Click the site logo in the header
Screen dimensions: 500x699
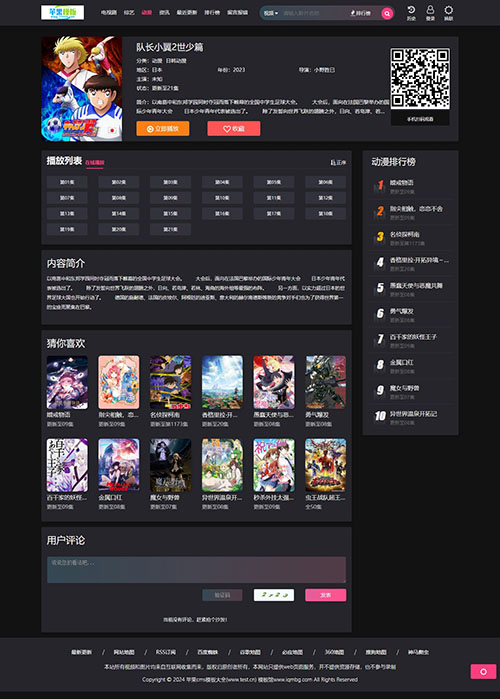(x=62, y=12)
